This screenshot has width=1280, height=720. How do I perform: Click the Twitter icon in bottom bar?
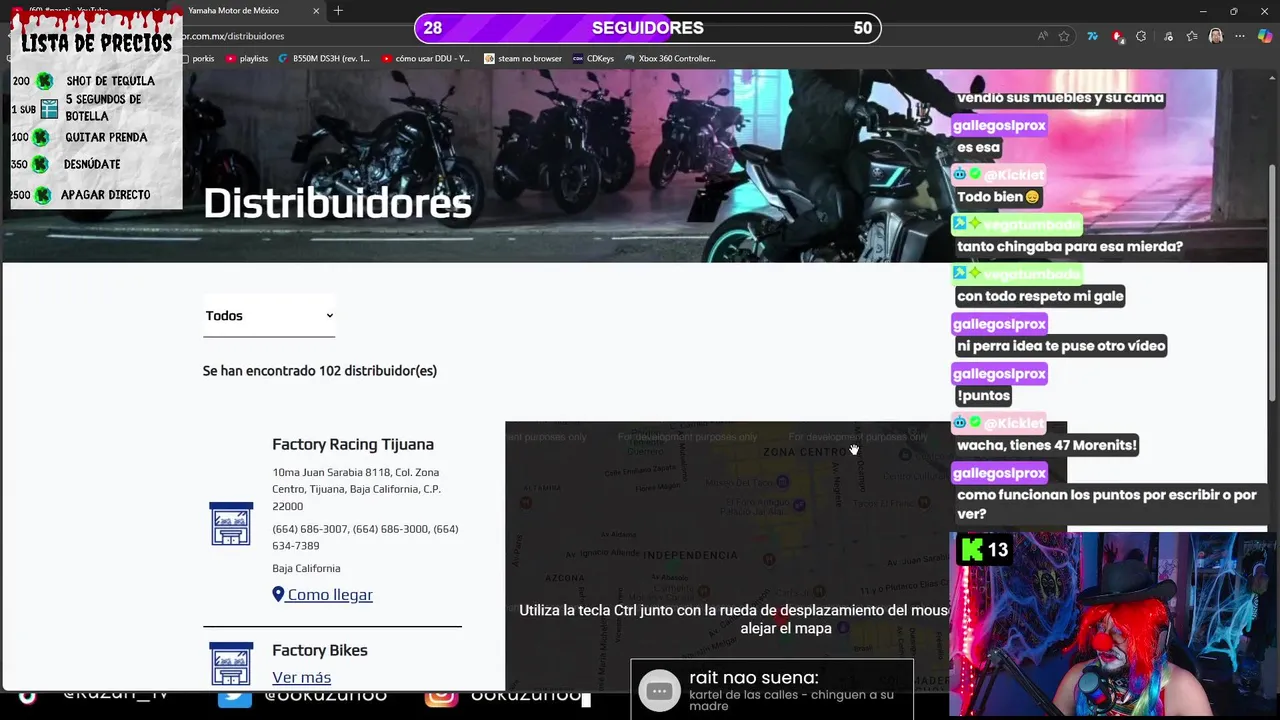tap(235, 696)
